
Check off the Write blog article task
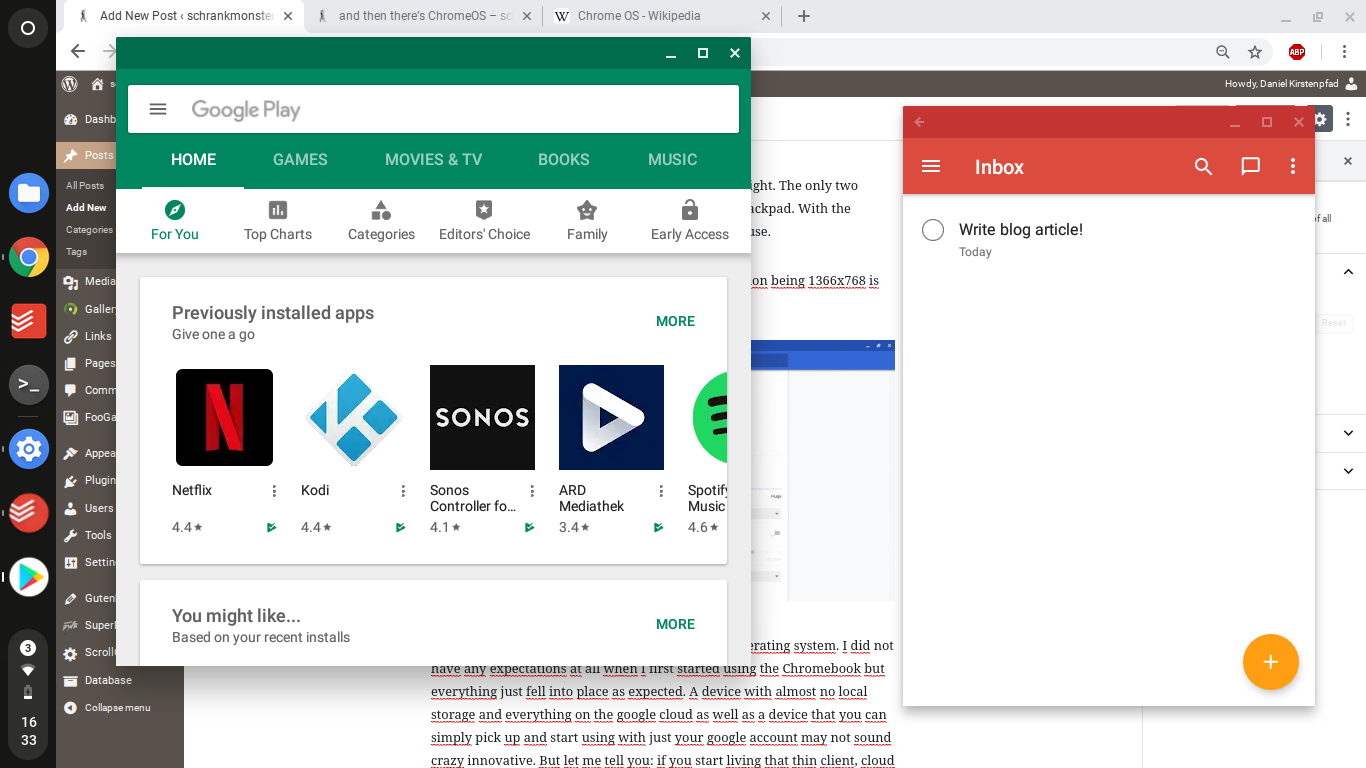(933, 230)
